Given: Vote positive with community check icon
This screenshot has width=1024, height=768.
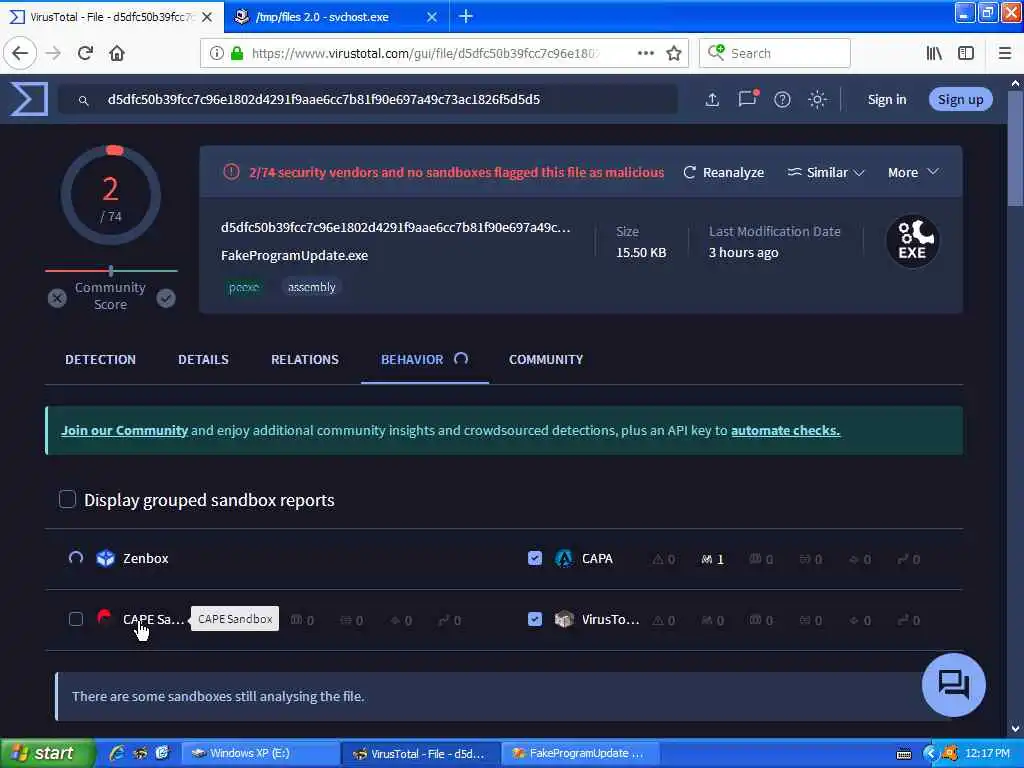Looking at the screenshot, I should [166, 298].
